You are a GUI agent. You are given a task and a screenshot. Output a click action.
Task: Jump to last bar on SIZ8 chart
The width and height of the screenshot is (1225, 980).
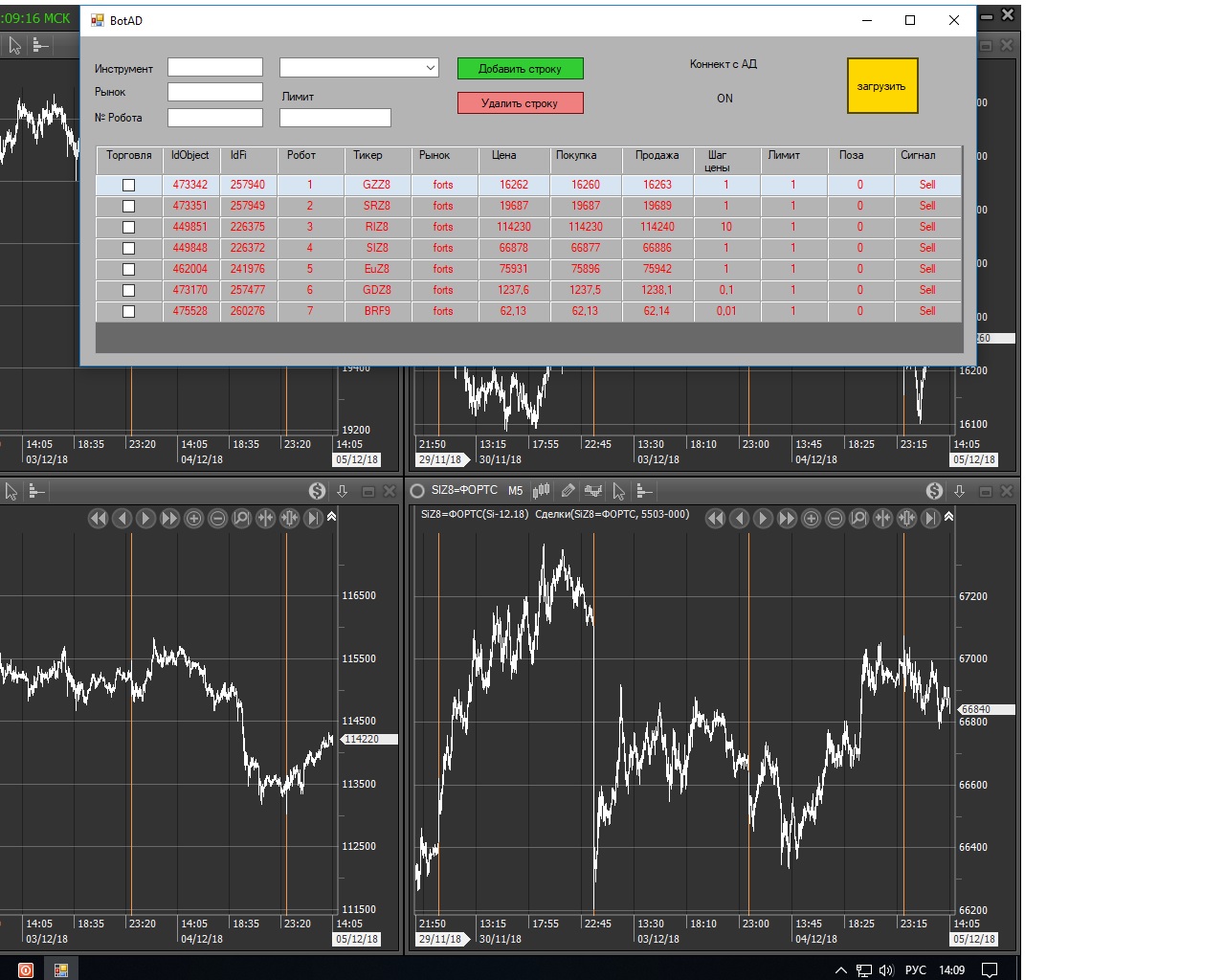tap(930, 519)
